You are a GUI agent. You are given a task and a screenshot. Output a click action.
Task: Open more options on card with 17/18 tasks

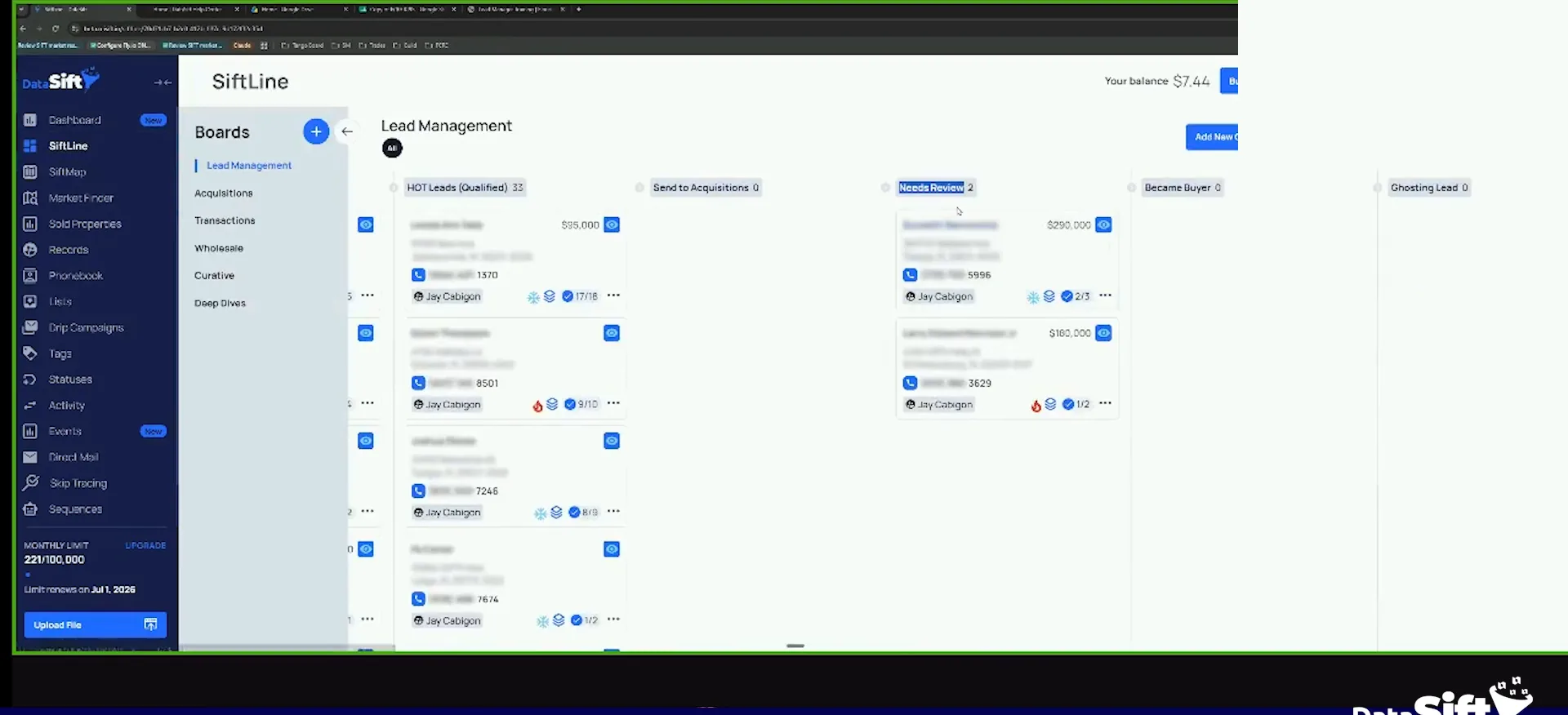613,295
